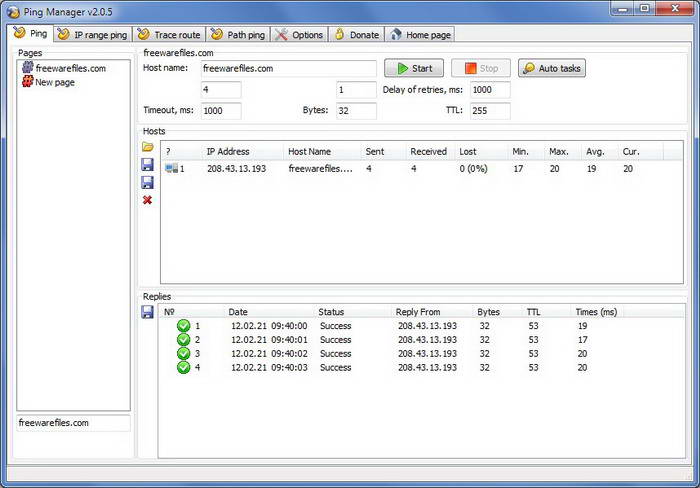The width and height of the screenshot is (700, 488).
Task: Click the Delay of retries field
Action: pos(490,90)
